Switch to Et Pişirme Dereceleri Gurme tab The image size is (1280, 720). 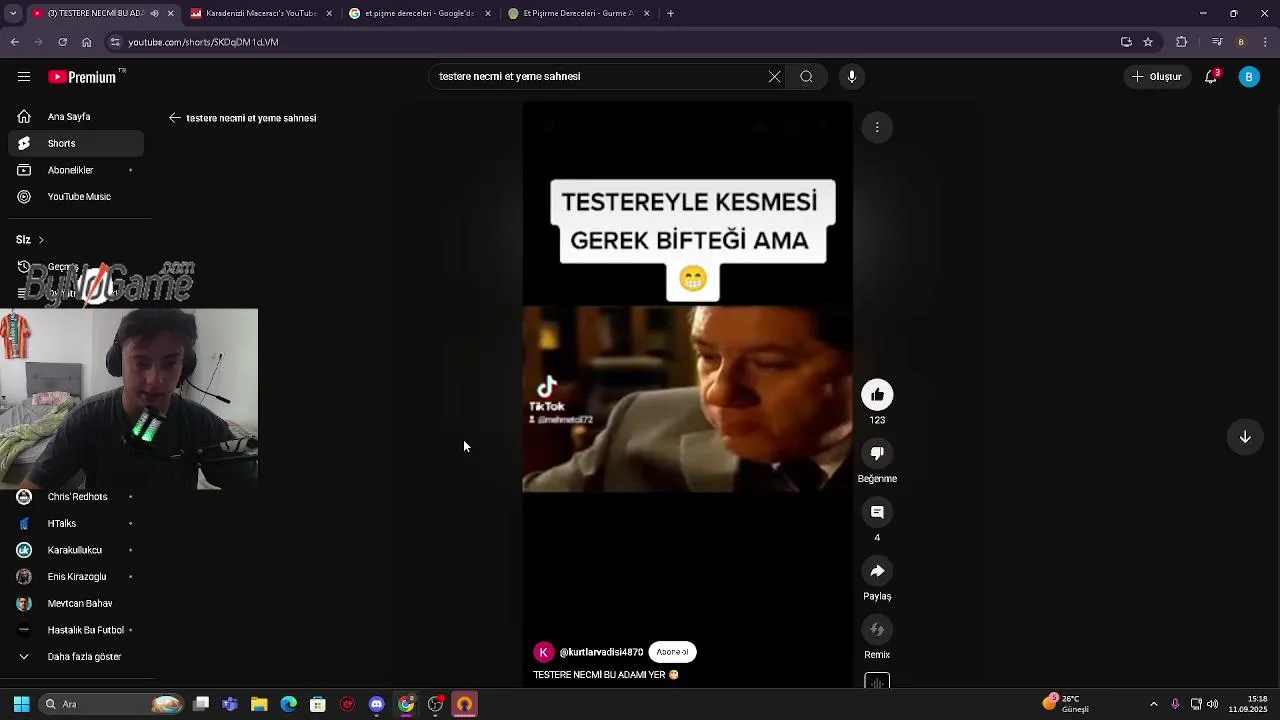pyautogui.click(x=578, y=13)
